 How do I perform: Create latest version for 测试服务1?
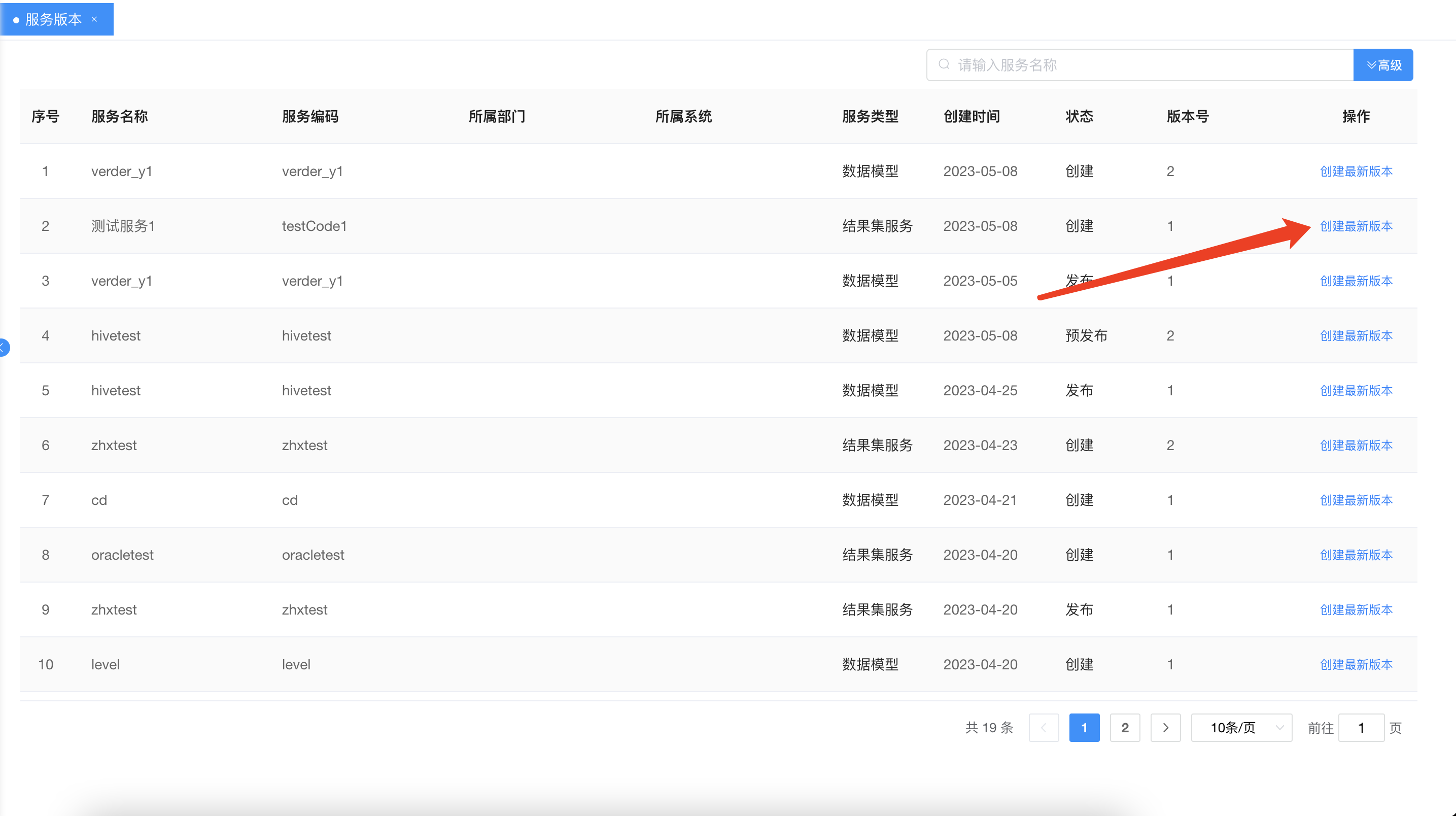1356,226
